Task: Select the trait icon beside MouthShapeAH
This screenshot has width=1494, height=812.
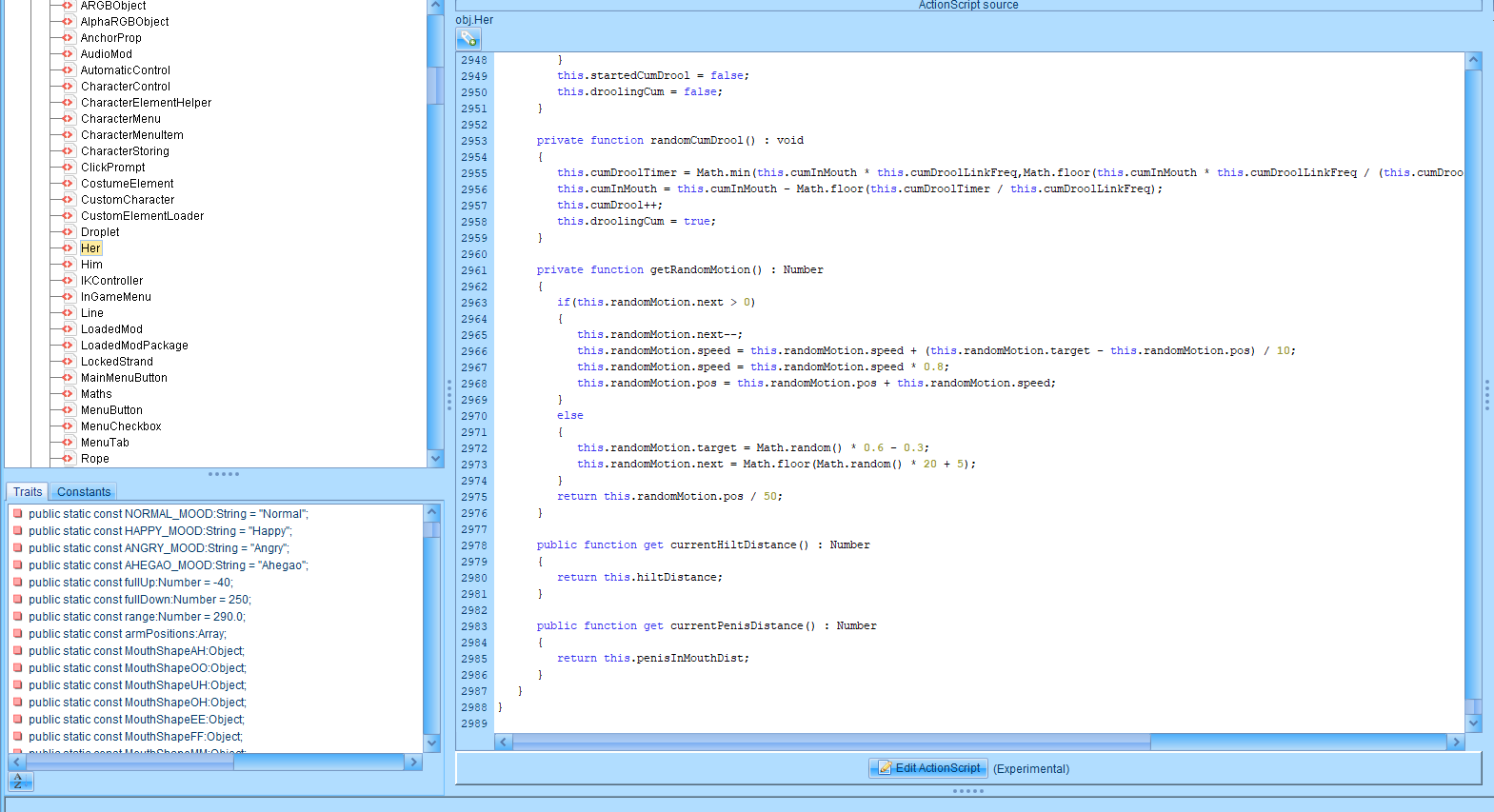Action: tap(18, 651)
